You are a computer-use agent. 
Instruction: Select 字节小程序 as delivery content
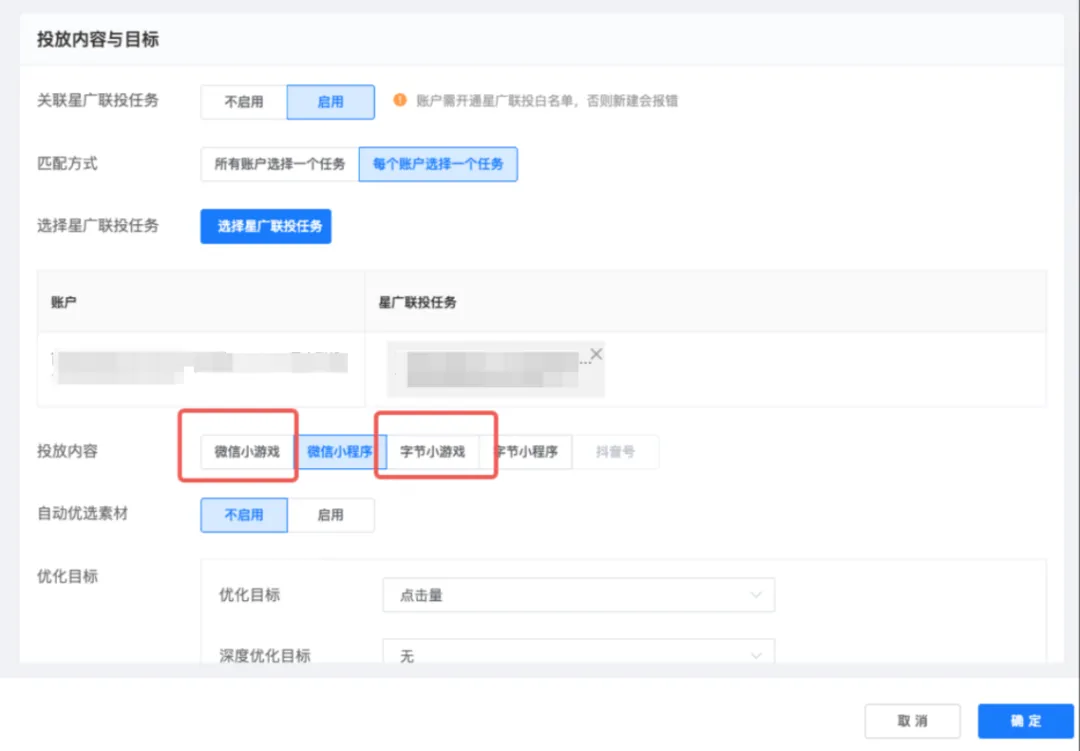pos(526,452)
